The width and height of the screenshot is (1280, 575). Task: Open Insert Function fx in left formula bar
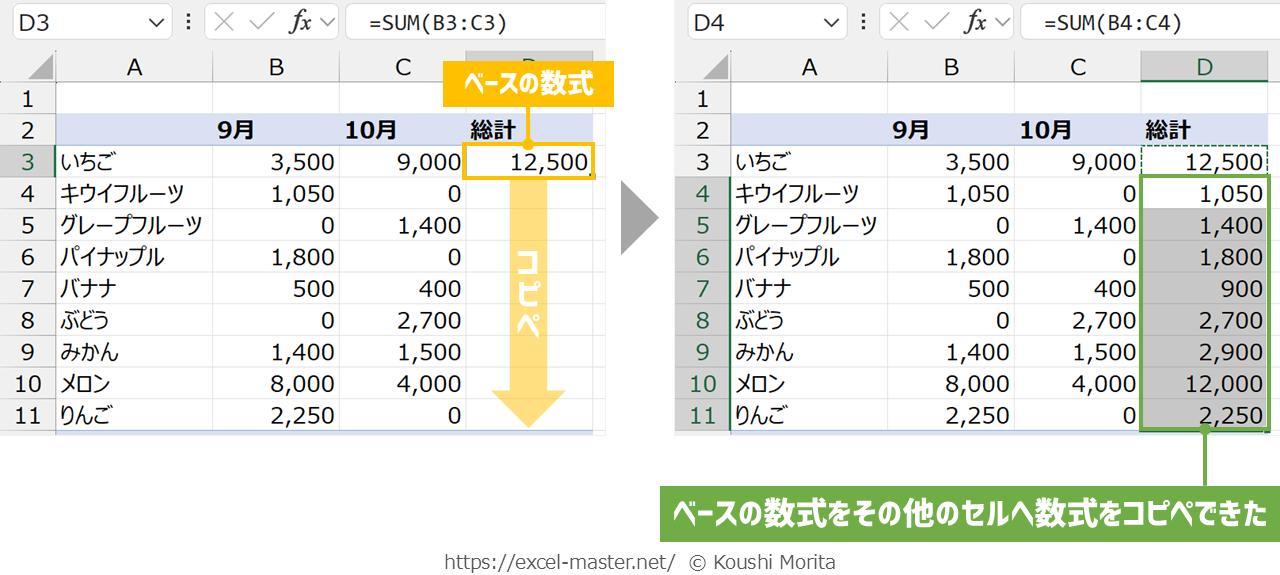[299, 23]
